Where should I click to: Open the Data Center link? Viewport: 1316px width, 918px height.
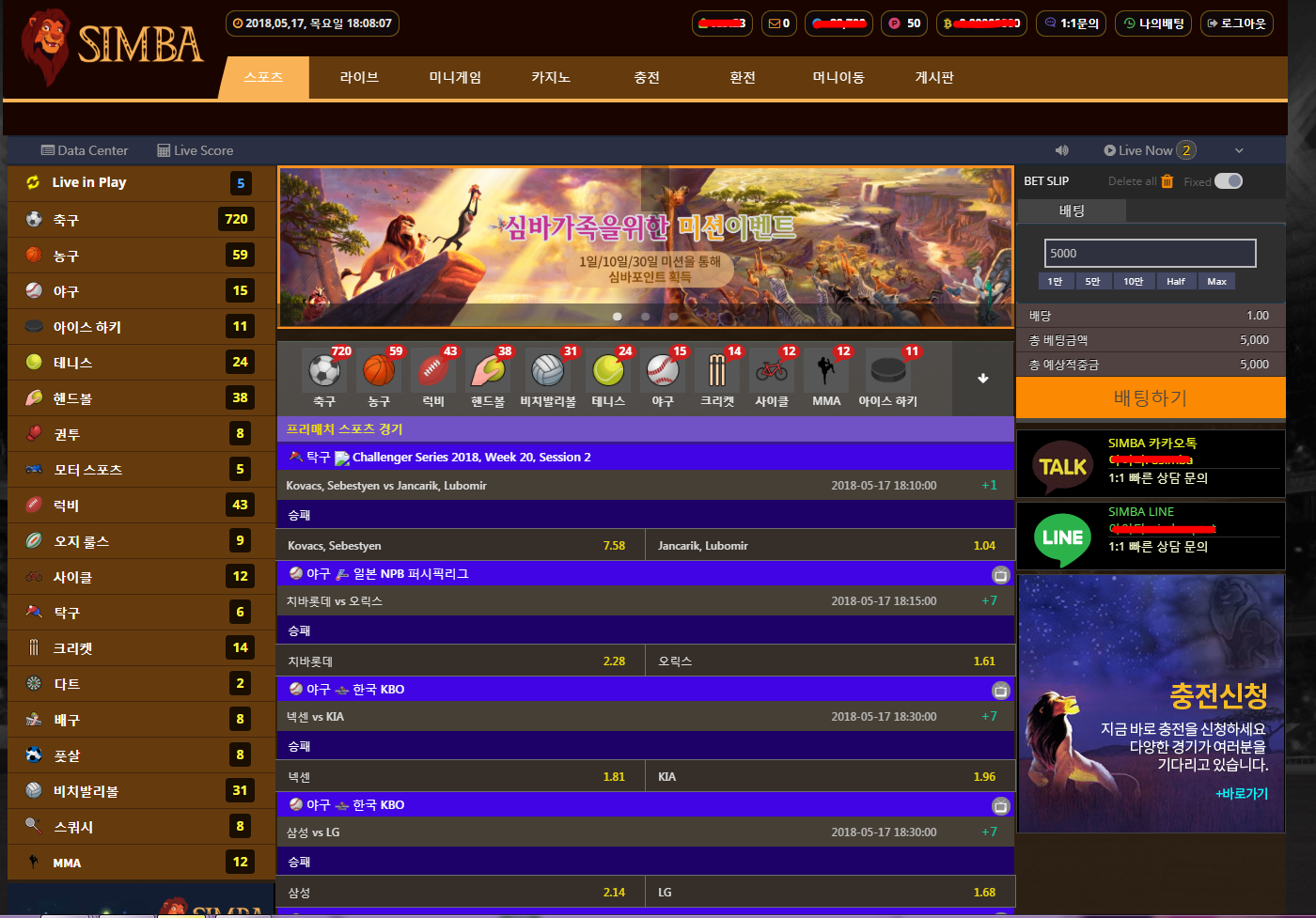coord(85,150)
